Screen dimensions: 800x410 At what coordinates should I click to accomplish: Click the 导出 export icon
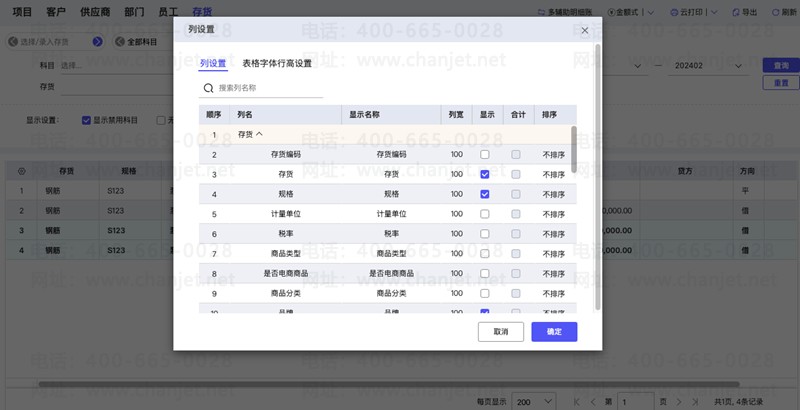736,12
